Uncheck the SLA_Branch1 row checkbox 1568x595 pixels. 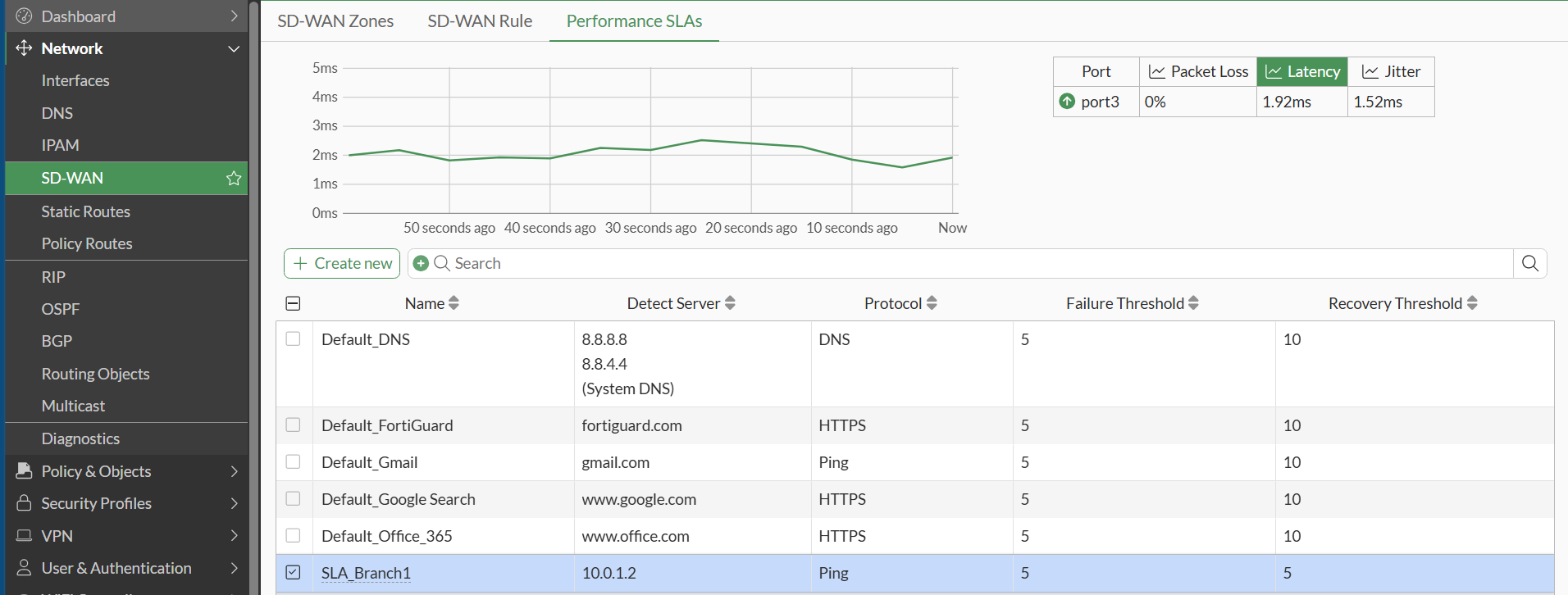[x=293, y=572]
